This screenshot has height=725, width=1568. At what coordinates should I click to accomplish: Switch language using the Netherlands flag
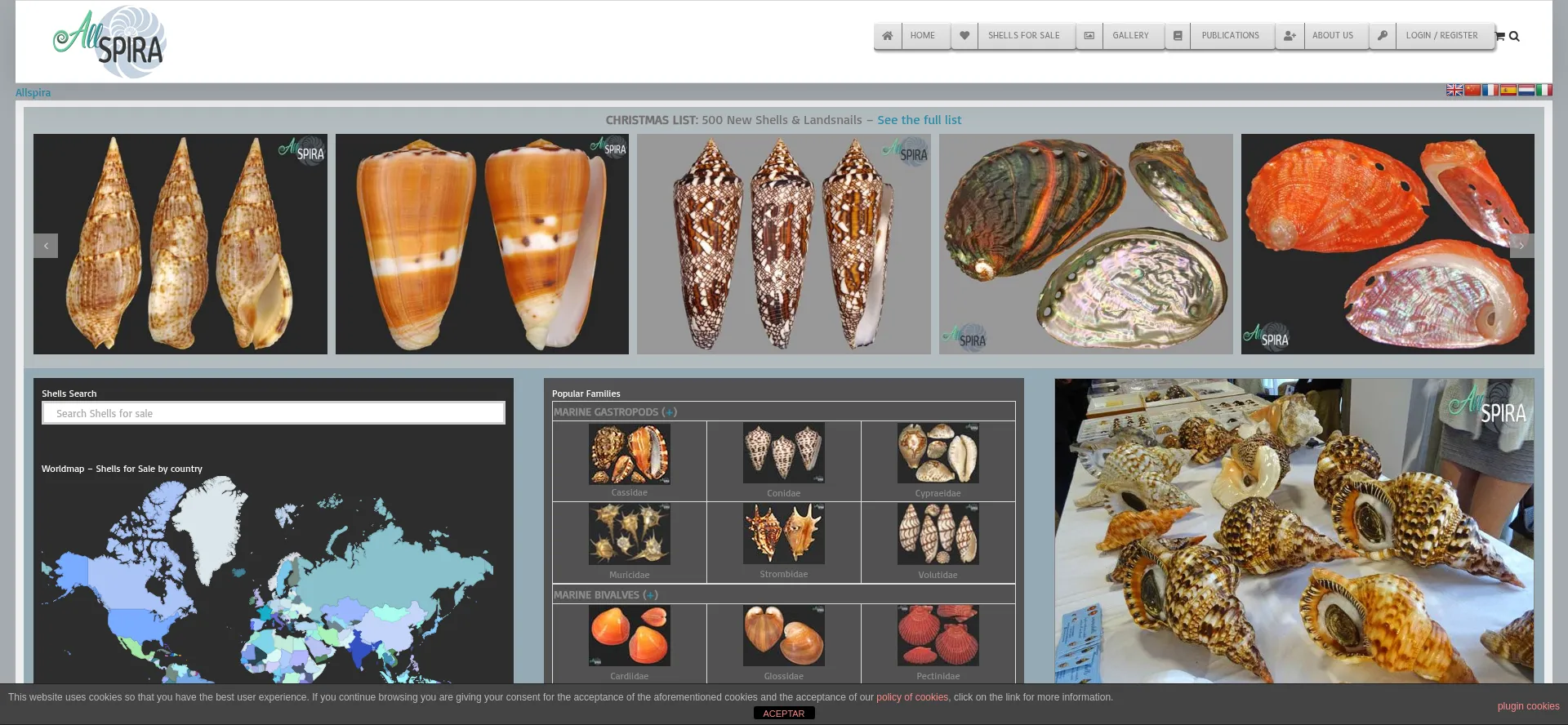pyautogui.click(x=1526, y=90)
